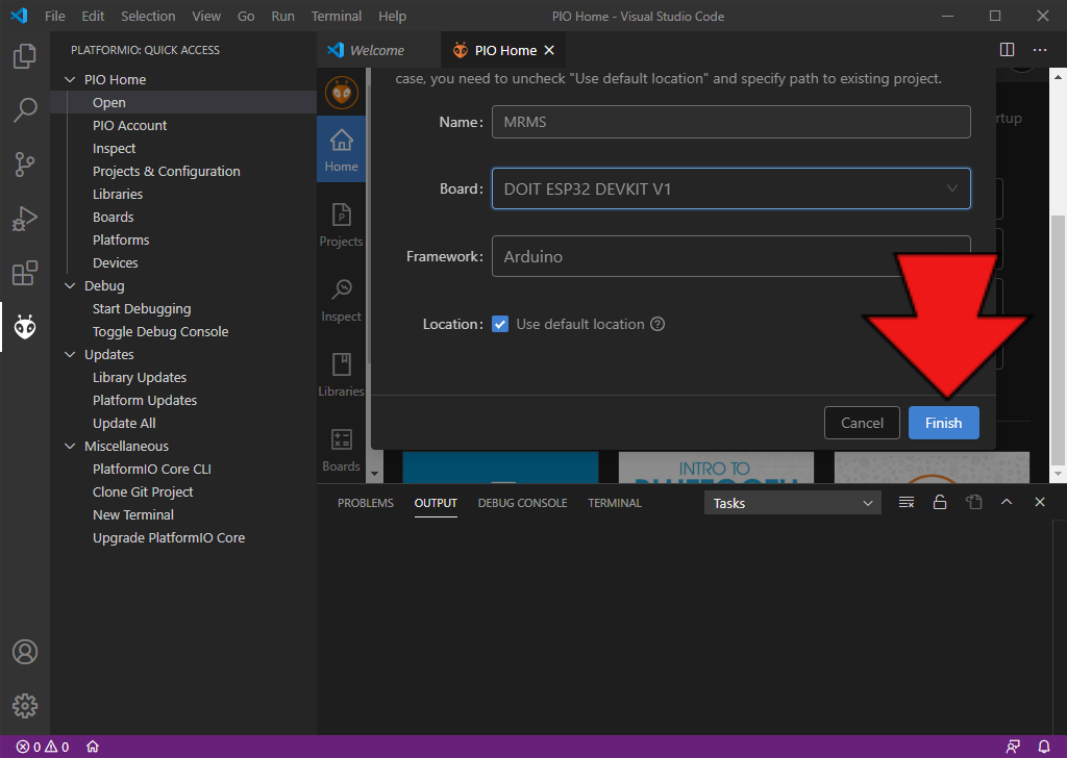The image size is (1067, 758).
Task: Click the project Name input field
Action: click(730, 122)
